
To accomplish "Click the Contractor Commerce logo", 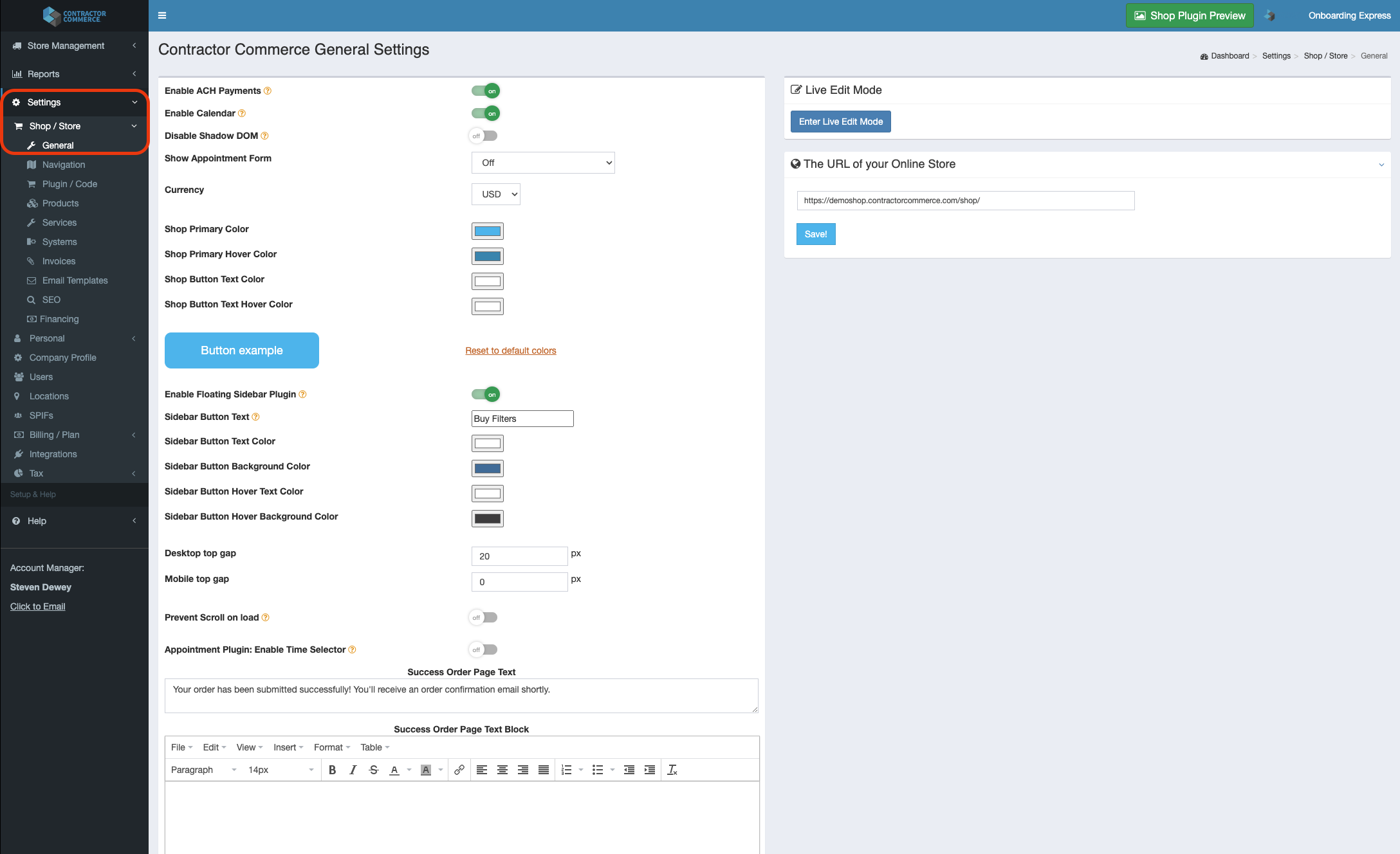I will tap(74, 15).
